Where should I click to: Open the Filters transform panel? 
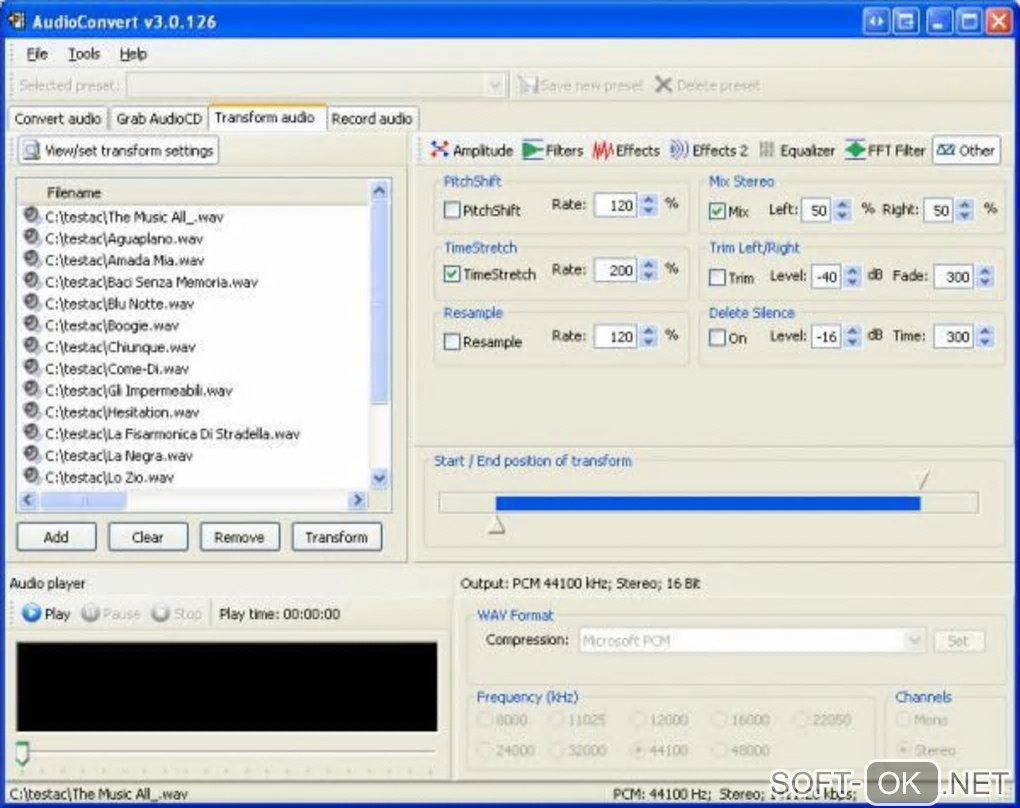pos(552,150)
